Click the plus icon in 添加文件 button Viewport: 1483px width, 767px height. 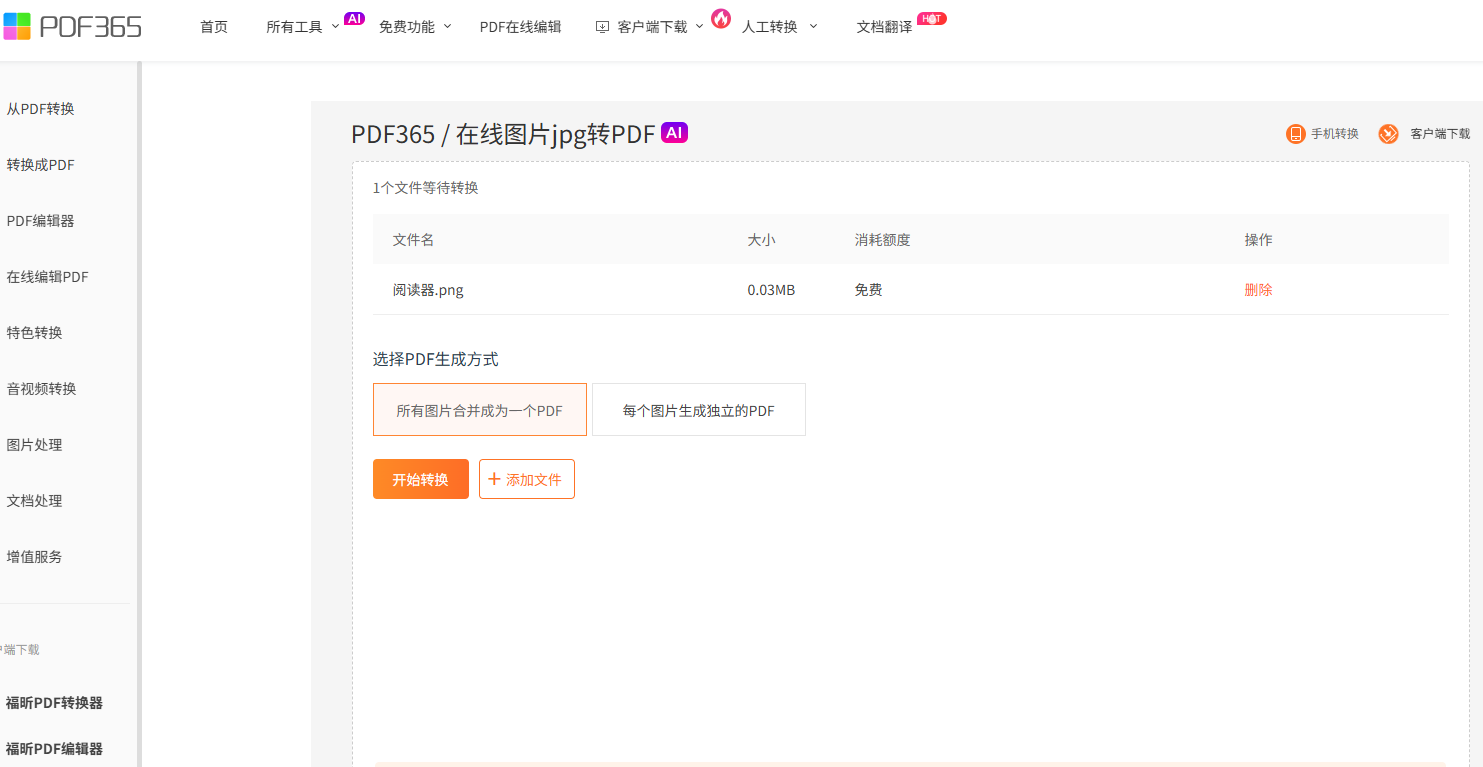click(494, 479)
